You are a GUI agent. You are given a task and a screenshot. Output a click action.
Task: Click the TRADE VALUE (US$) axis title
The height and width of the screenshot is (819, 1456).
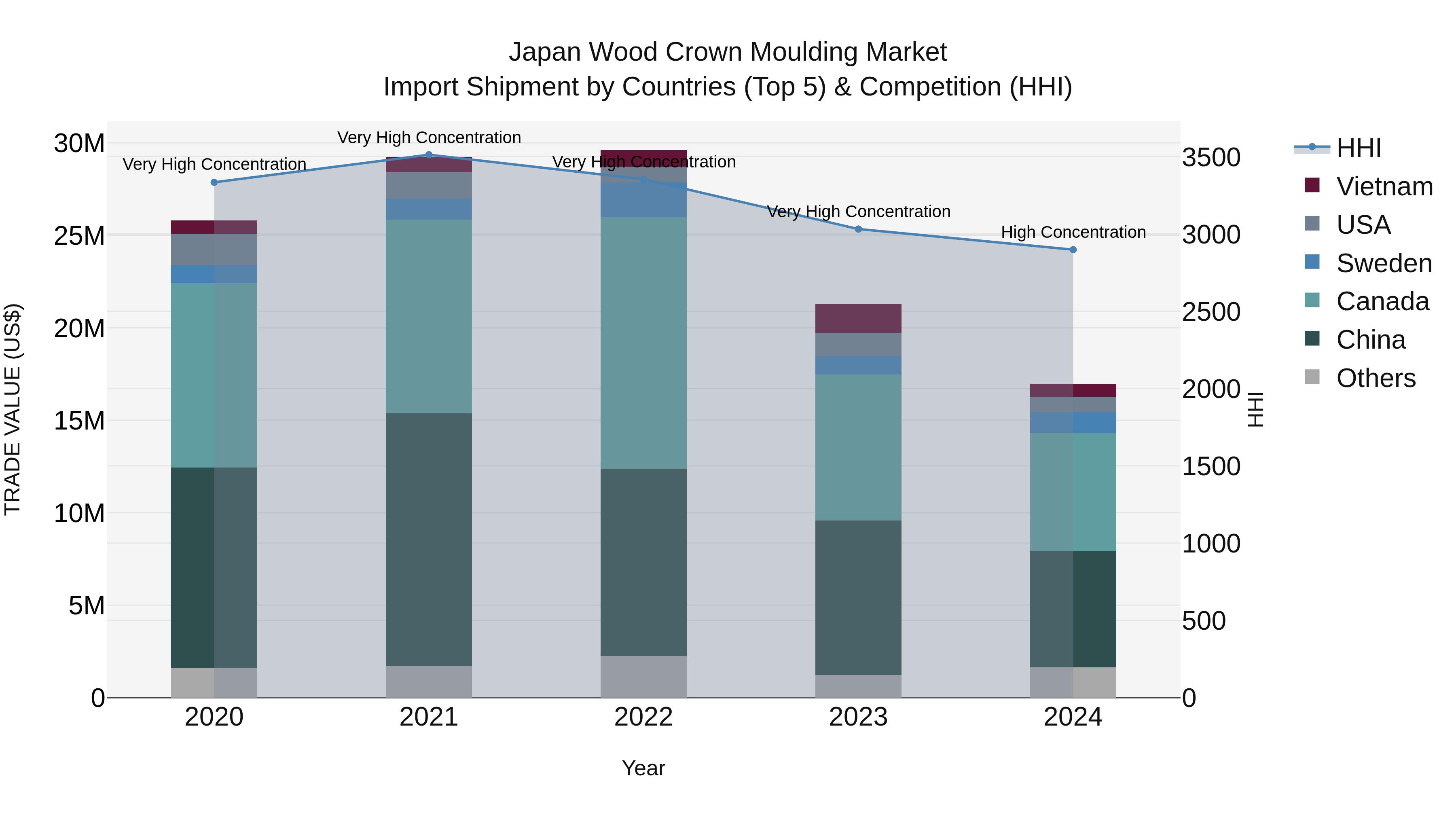(13, 409)
